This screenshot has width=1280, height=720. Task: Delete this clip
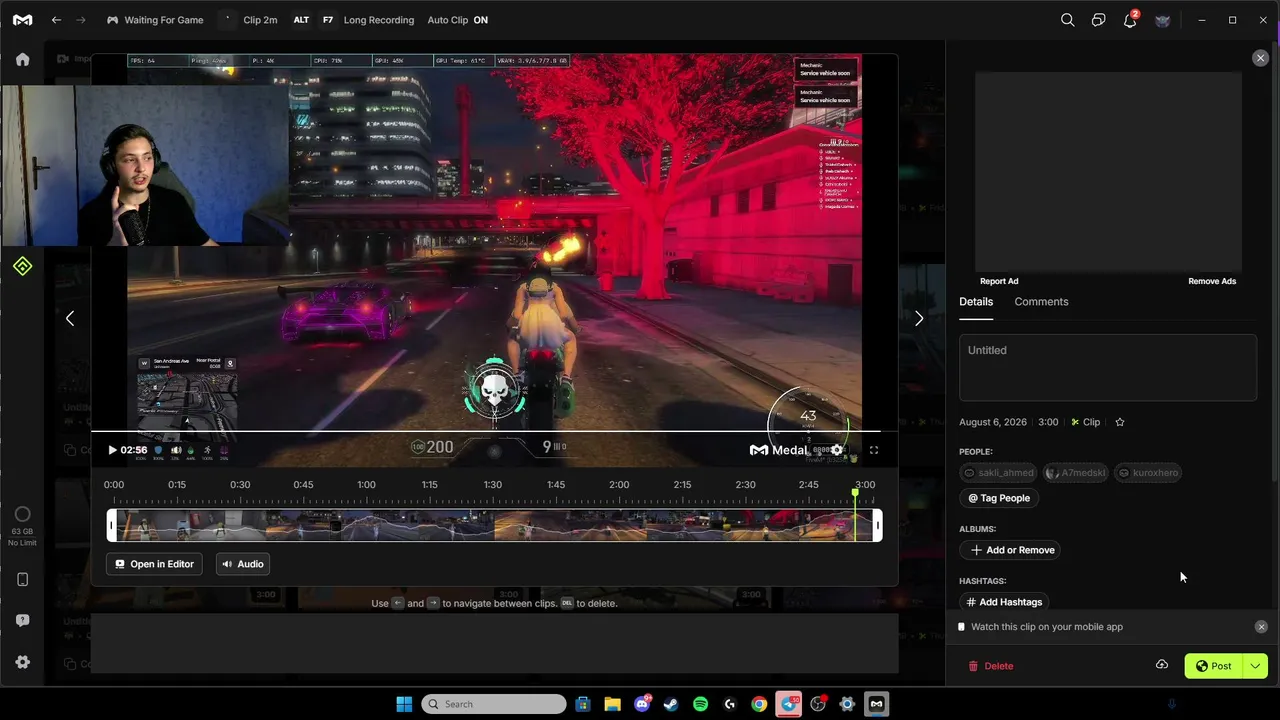click(x=990, y=666)
